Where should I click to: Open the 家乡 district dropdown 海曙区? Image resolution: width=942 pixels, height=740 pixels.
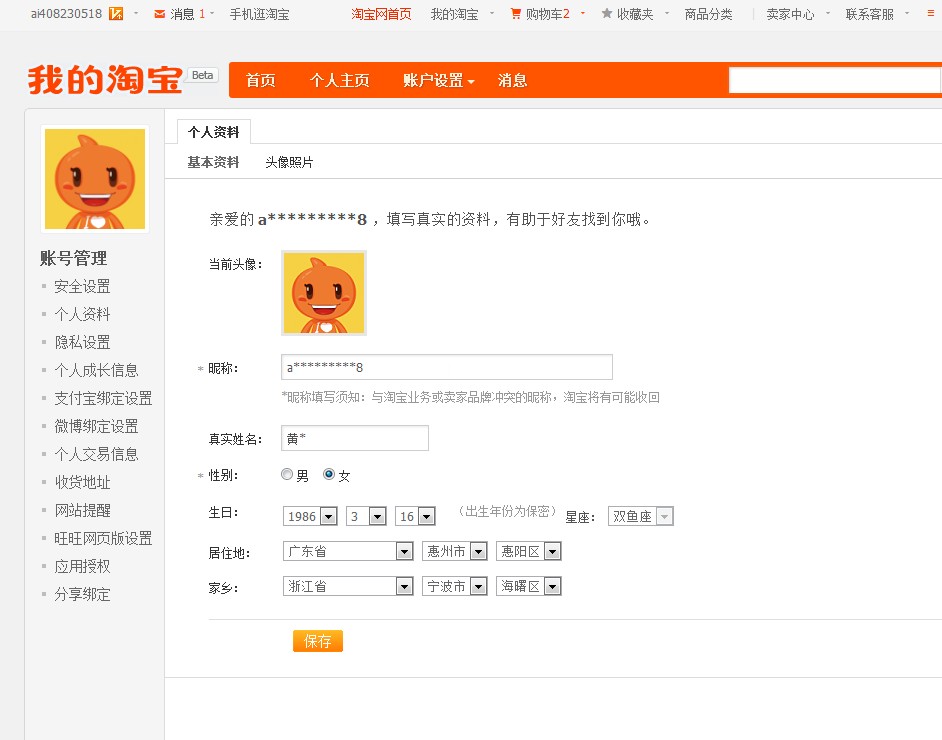529,586
